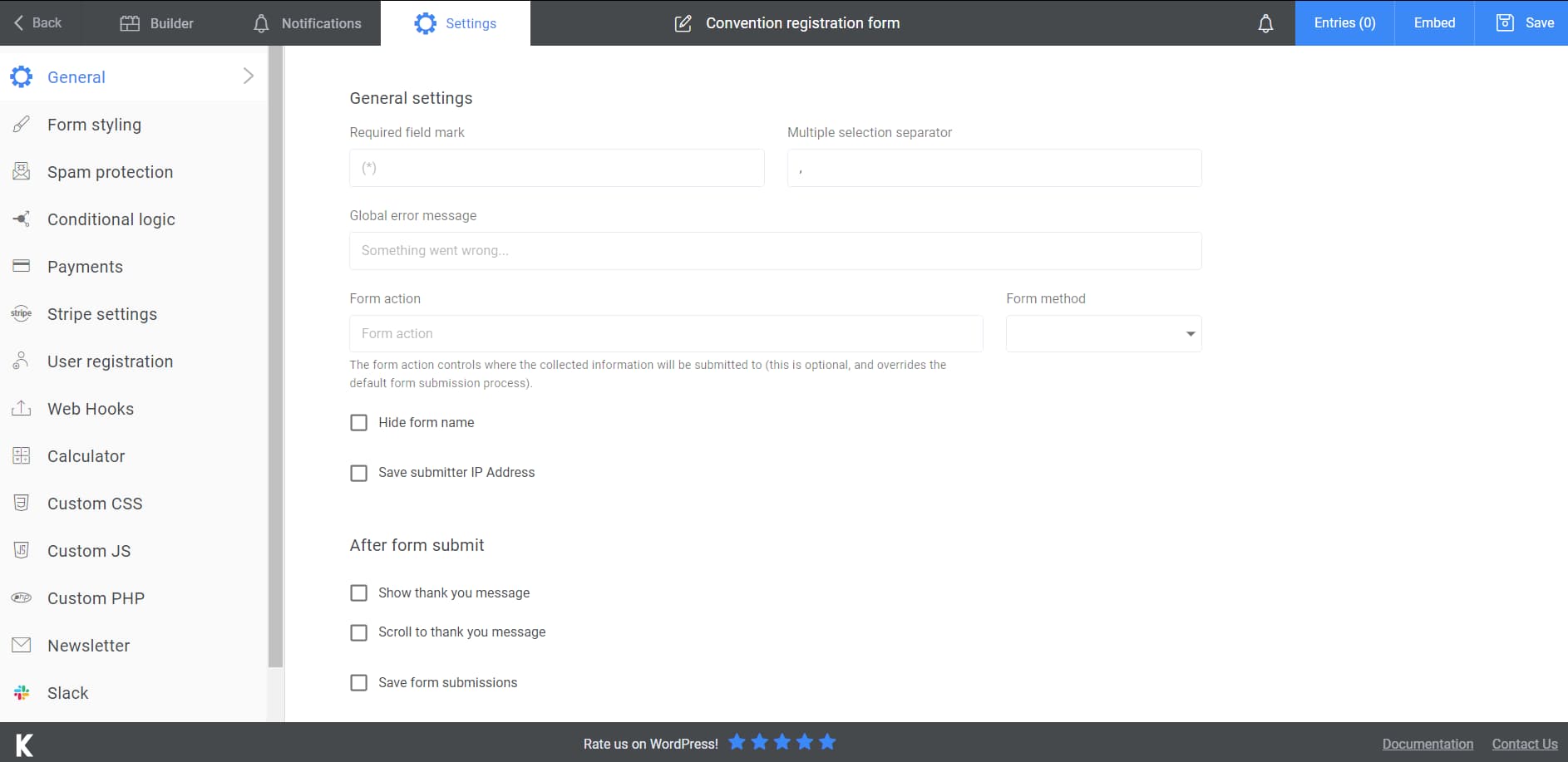Select the Web Hooks upload icon
The image size is (1568, 762).
21,408
